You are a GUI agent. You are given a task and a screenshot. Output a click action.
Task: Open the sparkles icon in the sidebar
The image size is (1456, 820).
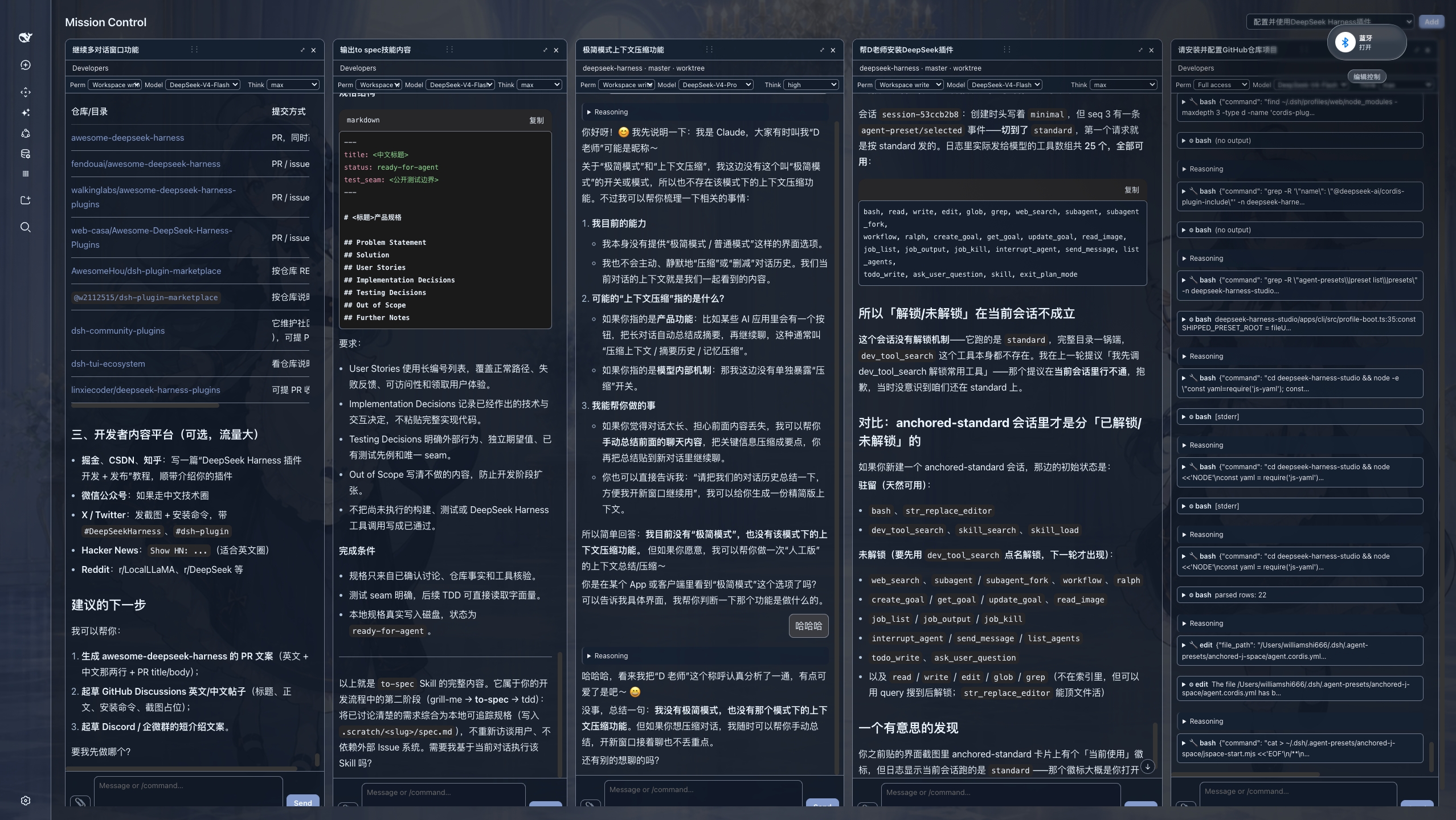click(25, 113)
